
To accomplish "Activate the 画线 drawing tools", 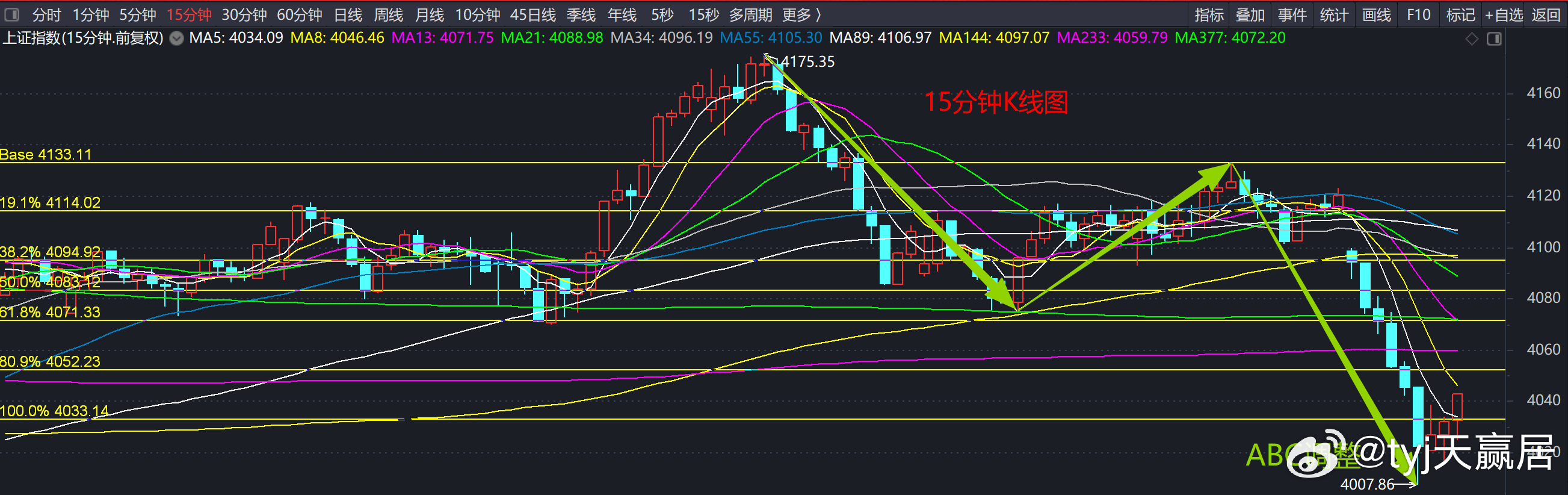I will pos(1376,14).
